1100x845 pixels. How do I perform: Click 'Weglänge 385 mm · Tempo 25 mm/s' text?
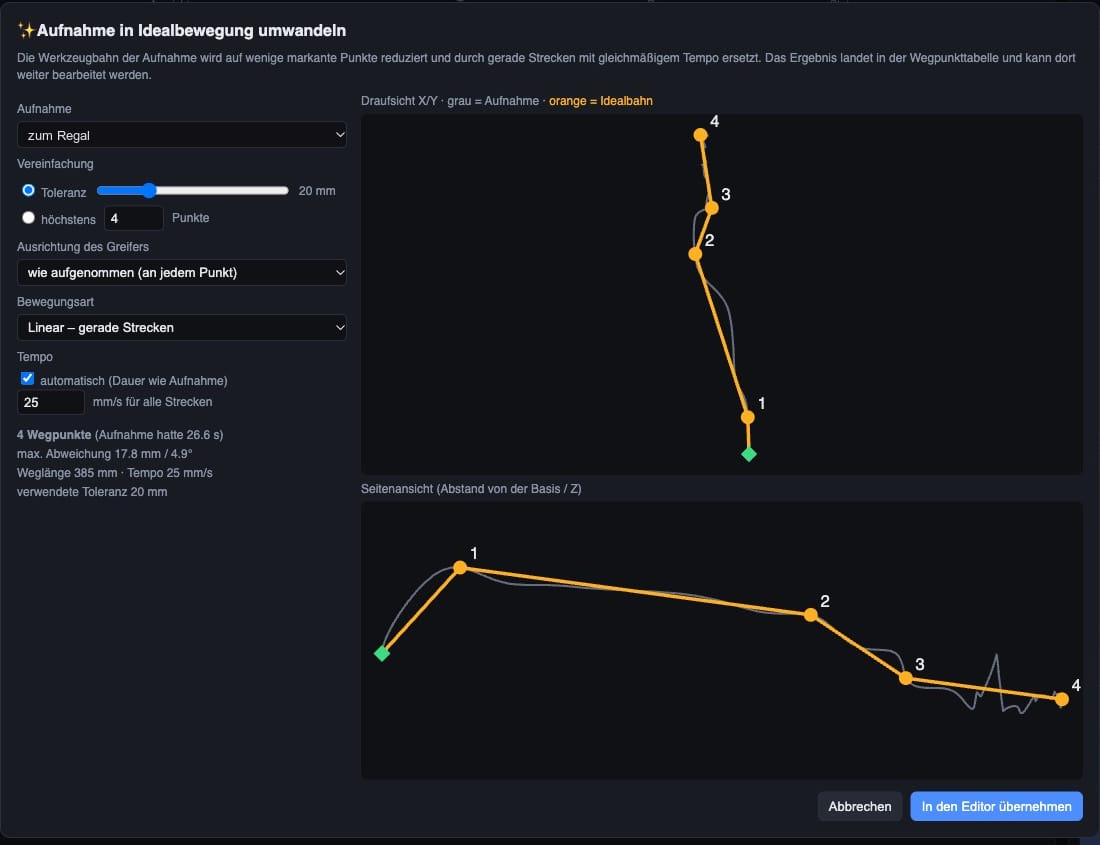[x=114, y=473]
